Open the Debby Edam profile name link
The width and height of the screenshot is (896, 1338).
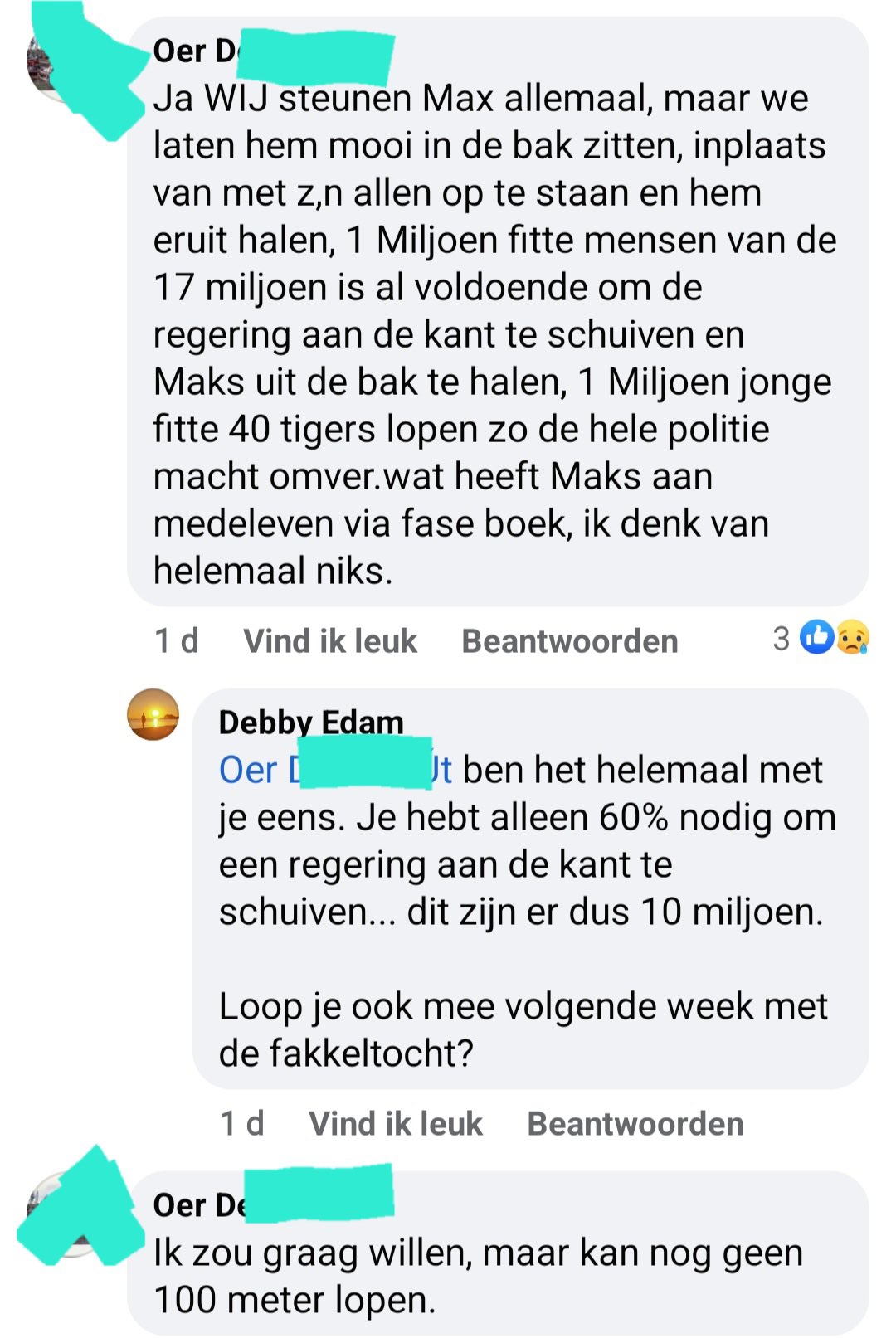click(311, 722)
